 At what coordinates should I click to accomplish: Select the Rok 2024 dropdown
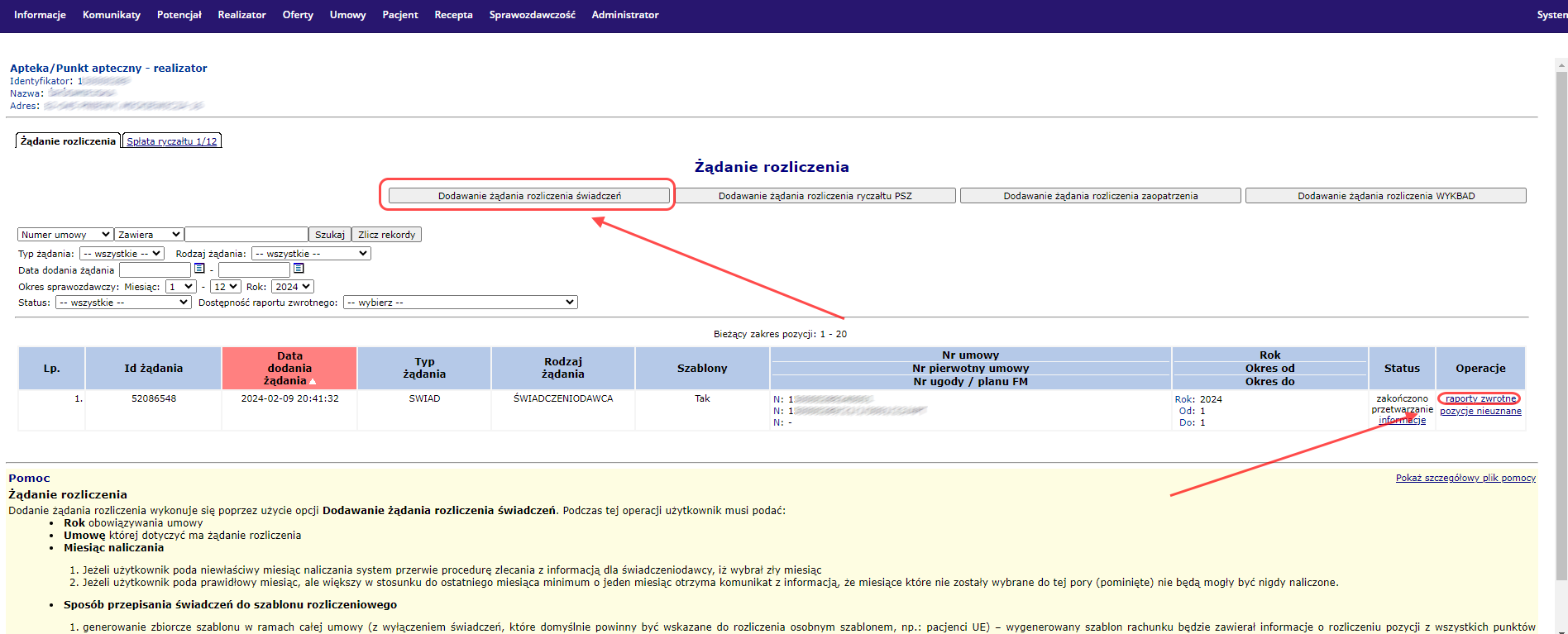click(x=293, y=287)
